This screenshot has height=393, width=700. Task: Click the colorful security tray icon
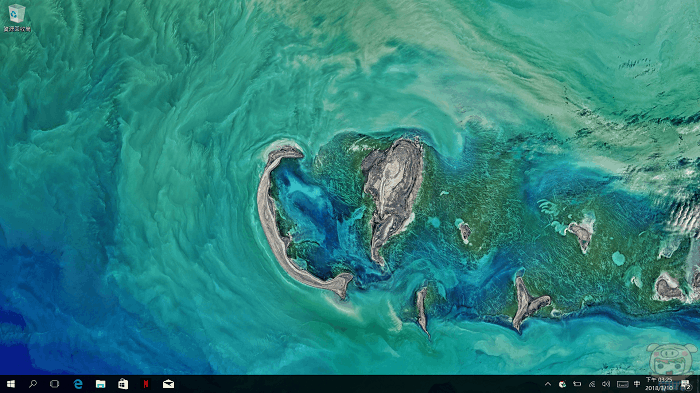tap(562, 384)
